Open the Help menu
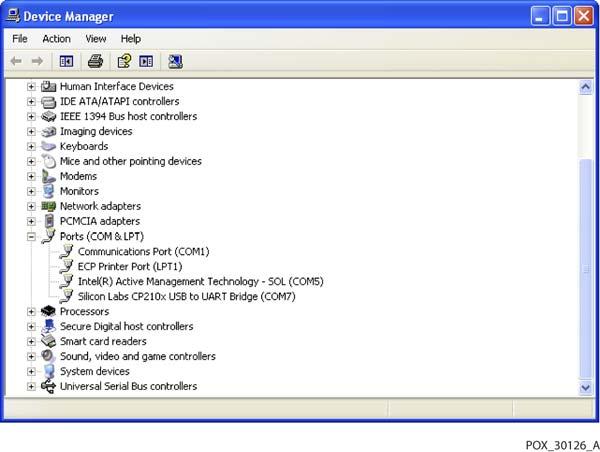Screen dimensions: 600x452 click(x=131, y=39)
